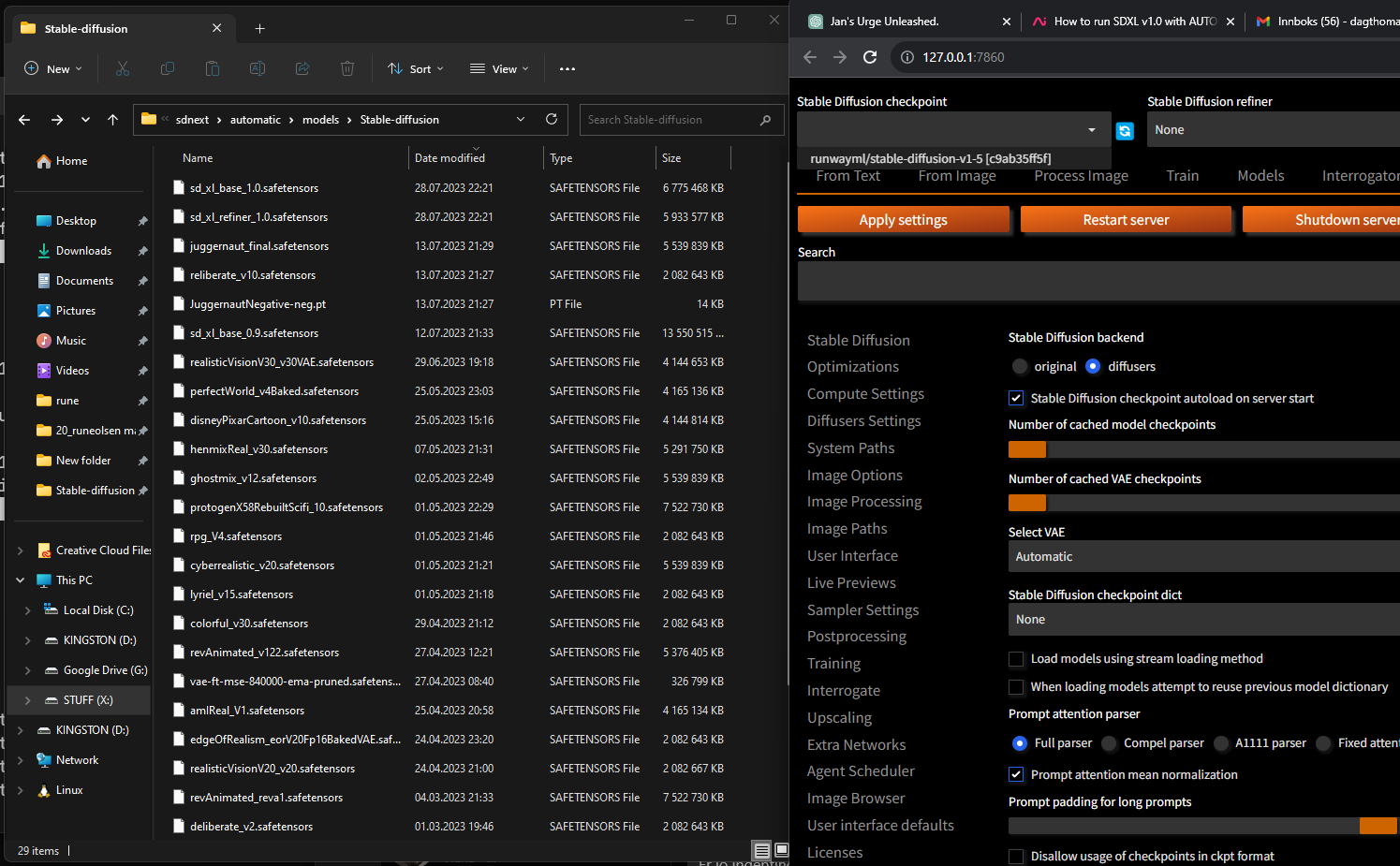Select the original backend radio button
This screenshot has width=1400, height=866.
1020,366
